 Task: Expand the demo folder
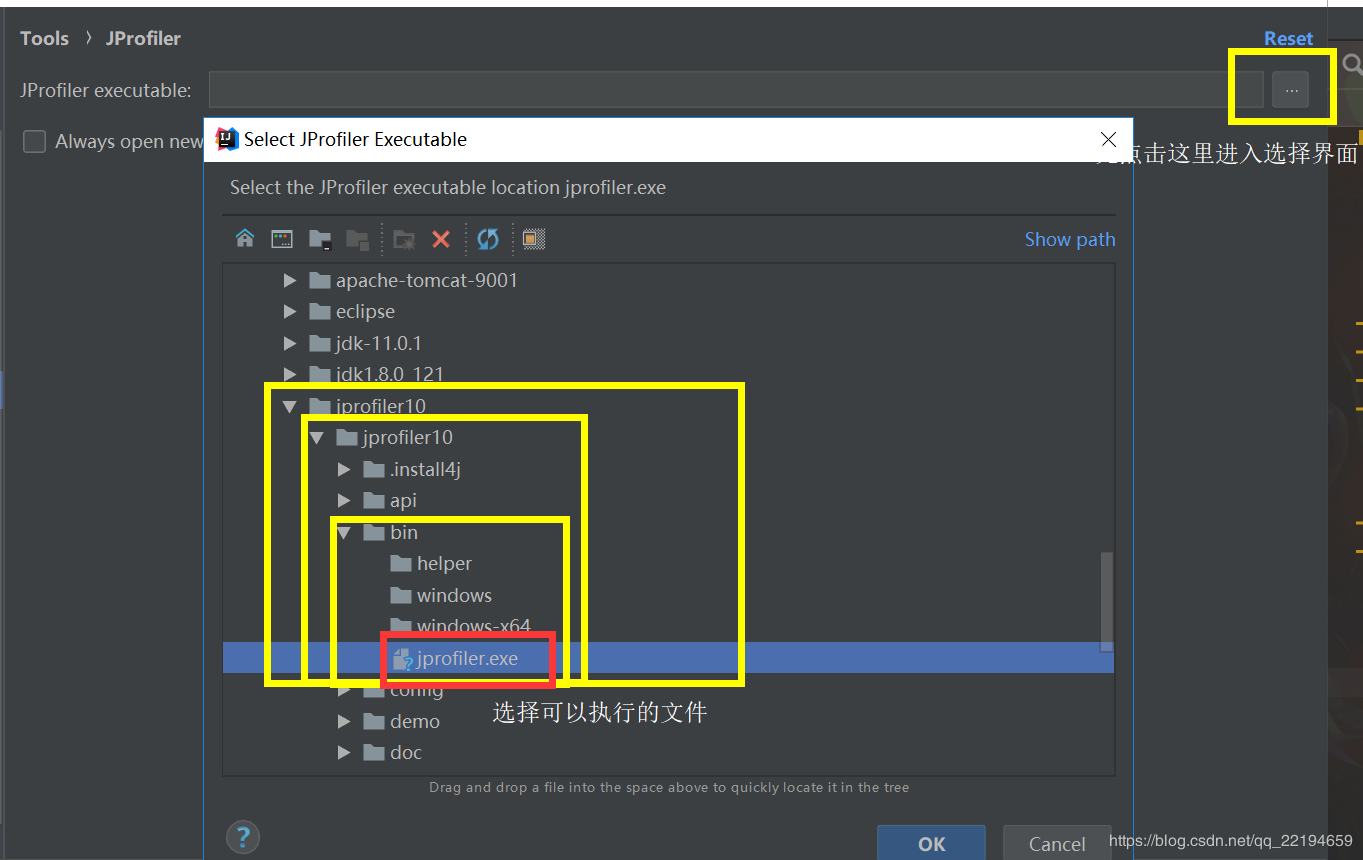tap(344, 722)
